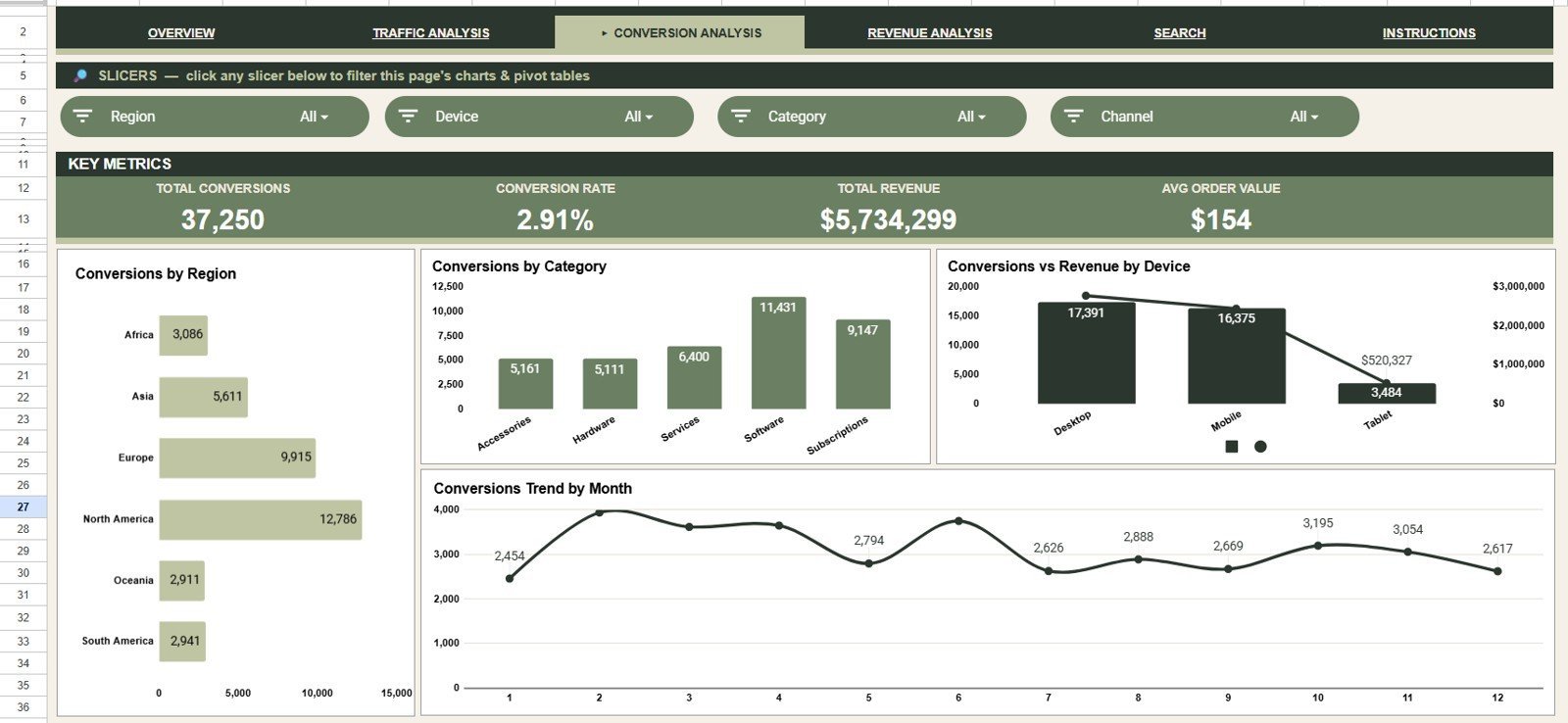Viewport: 1568px width, 723px height.
Task: Click the Region slicer filter icon
Action: click(83, 116)
